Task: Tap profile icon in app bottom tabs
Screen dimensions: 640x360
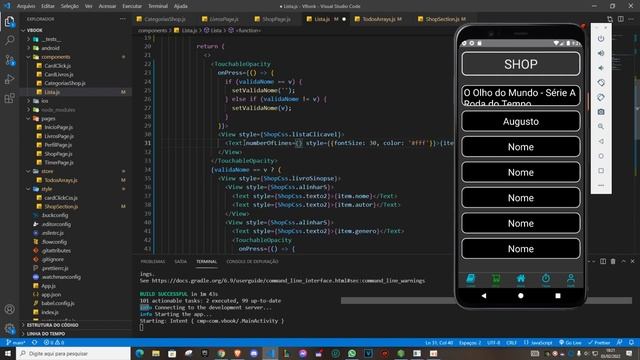Action: coord(571,279)
